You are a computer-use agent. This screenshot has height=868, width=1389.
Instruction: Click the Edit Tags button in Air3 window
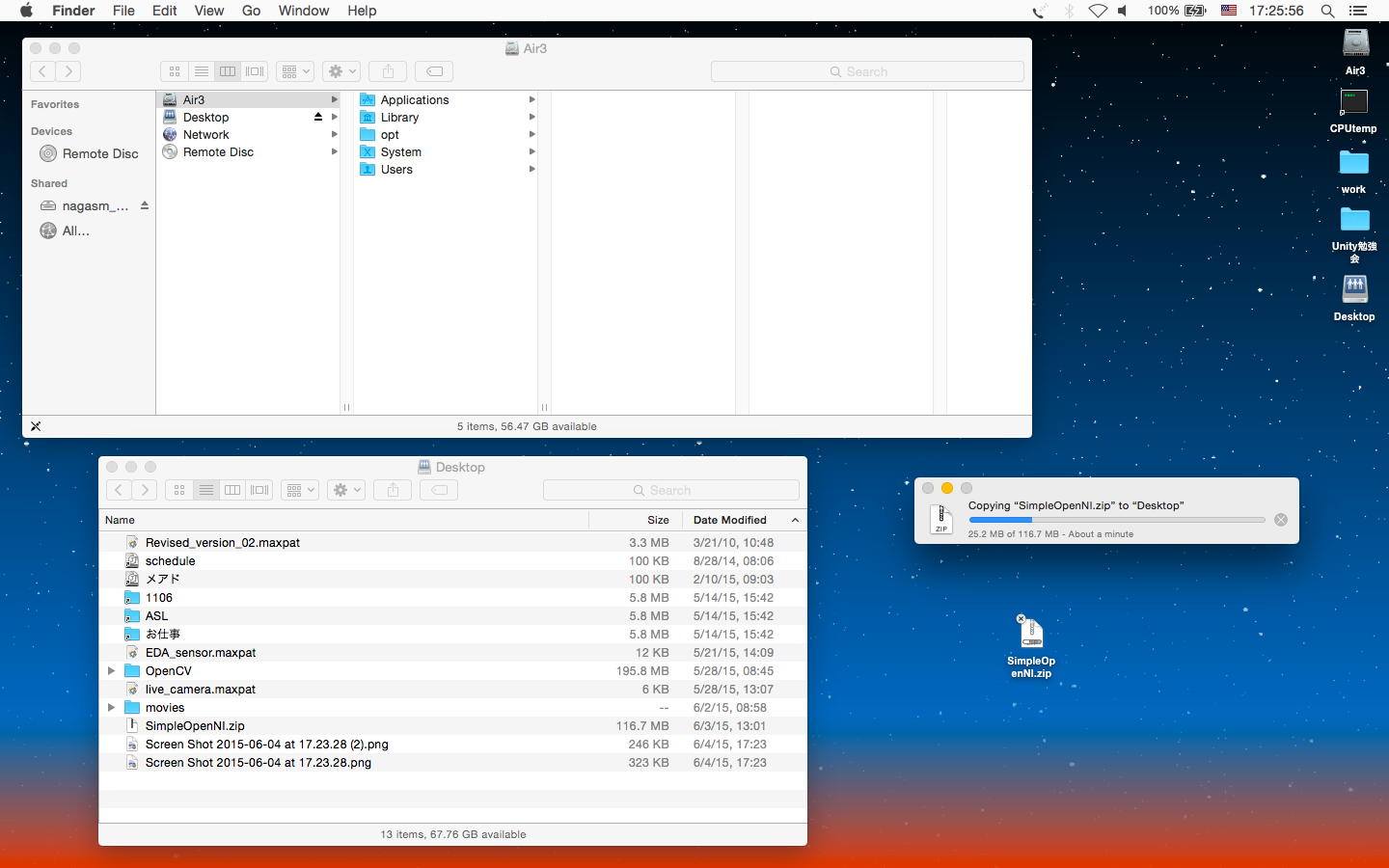coord(435,71)
